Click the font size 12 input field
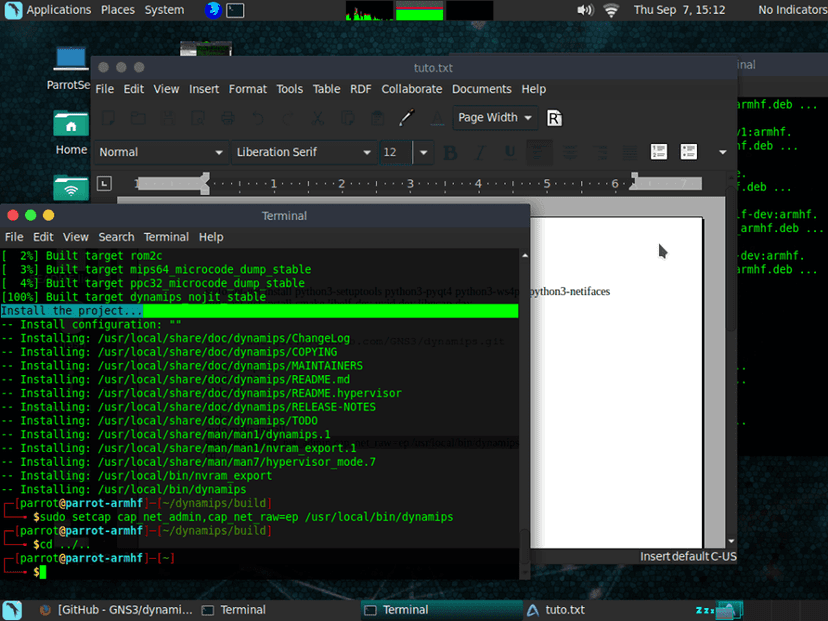The height and width of the screenshot is (621, 828). click(396, 153)
